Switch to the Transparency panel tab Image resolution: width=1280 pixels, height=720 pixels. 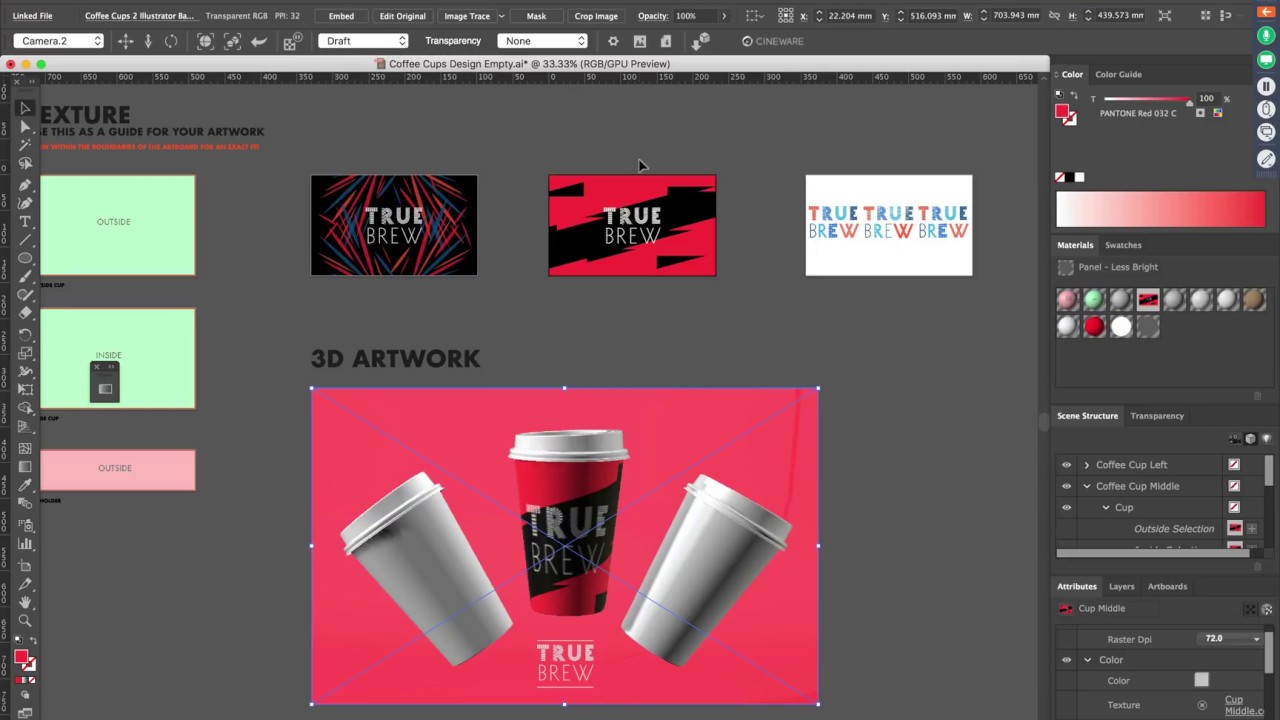(x=1157, y=416)
